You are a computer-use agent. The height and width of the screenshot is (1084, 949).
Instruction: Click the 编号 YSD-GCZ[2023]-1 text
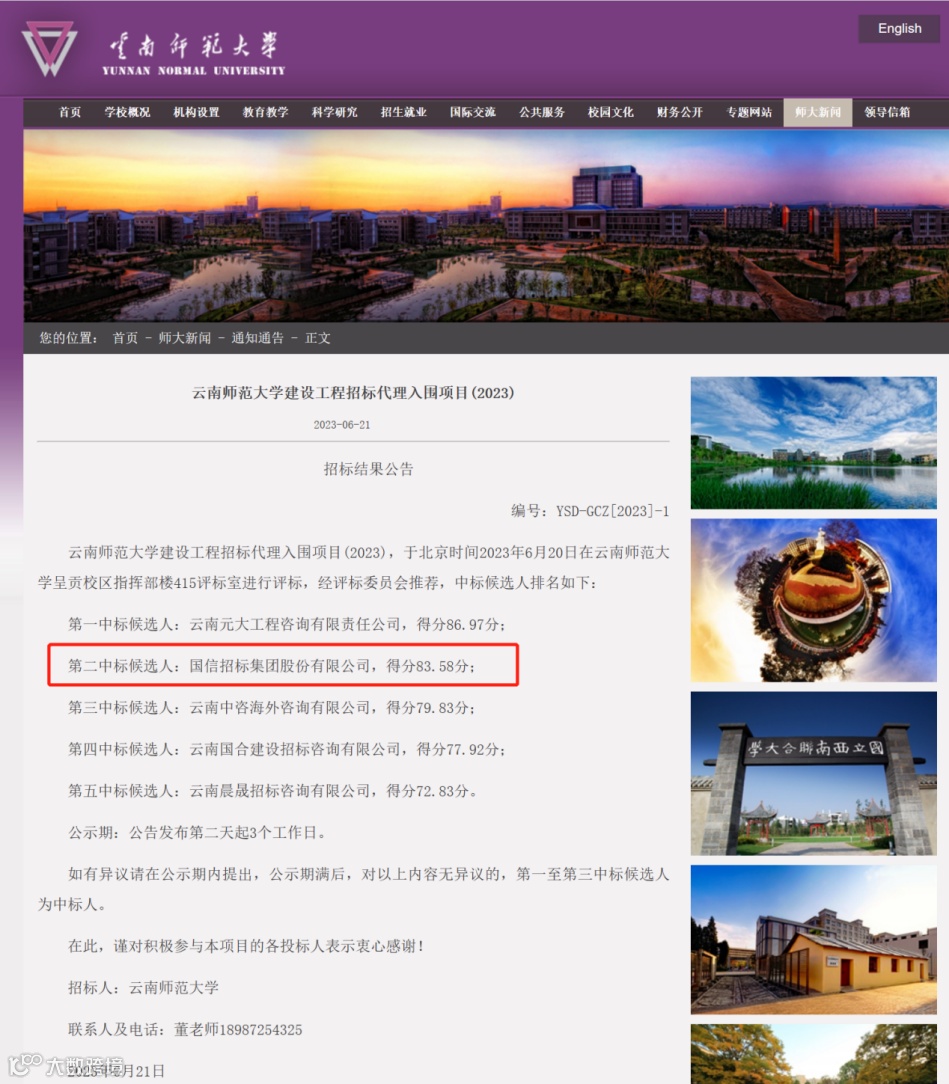pyautogui.click(x=590, y=511)
